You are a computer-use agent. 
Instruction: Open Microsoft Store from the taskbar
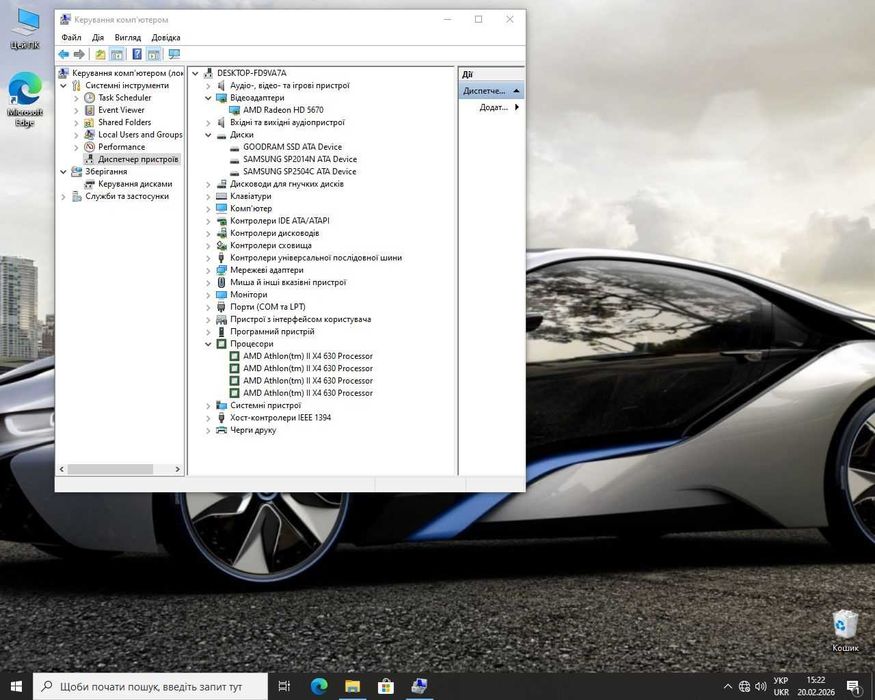pyautogui.click(x=386, y=686)
